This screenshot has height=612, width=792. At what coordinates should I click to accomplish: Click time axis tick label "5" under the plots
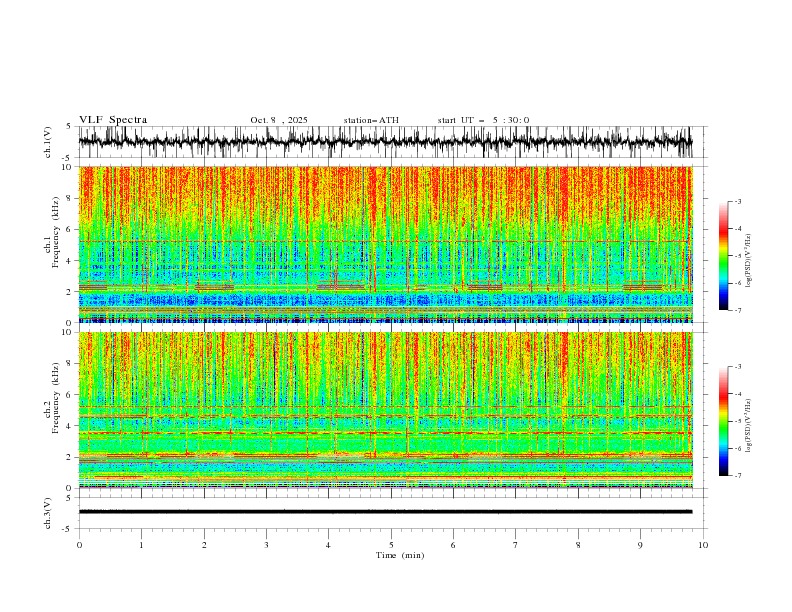(x=391, y=545)
